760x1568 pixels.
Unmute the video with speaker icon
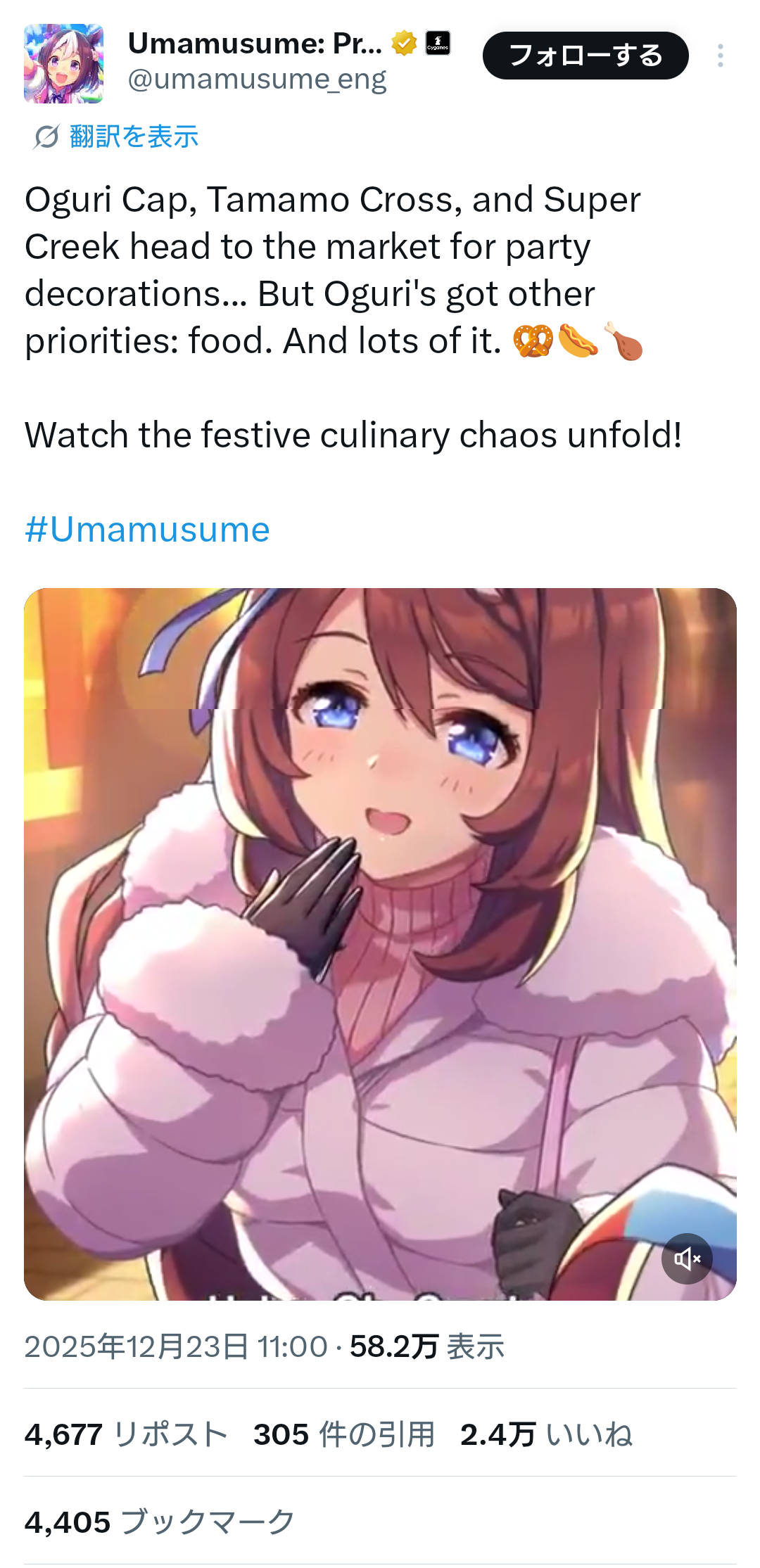(x=687, y=1258)
